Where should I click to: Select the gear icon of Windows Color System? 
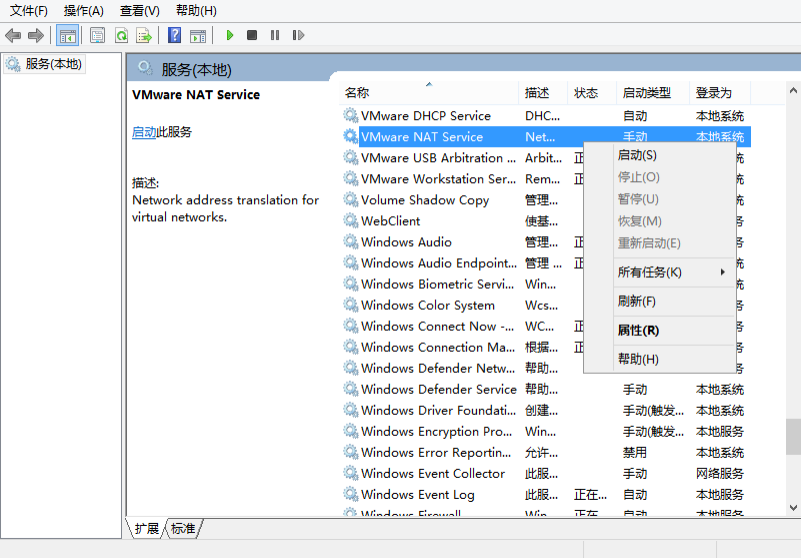click(x=350, y=305)
